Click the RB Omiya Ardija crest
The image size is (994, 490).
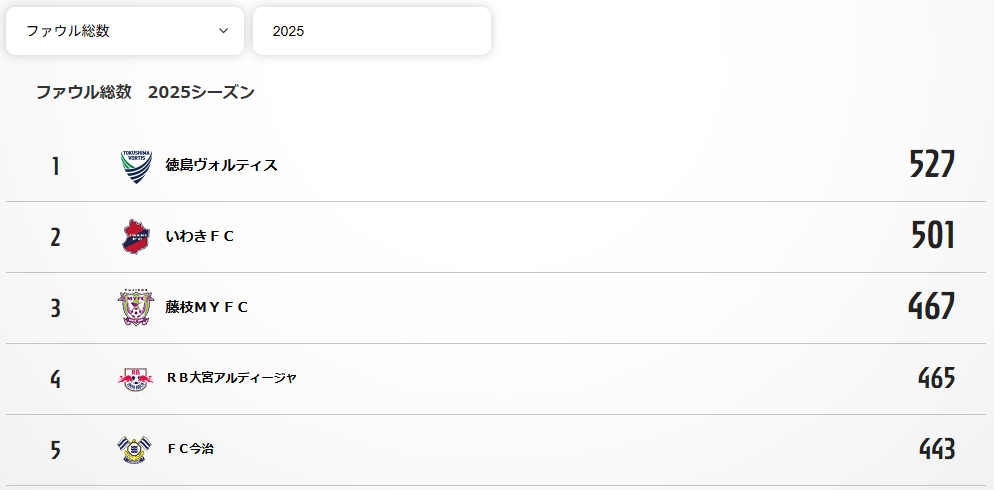136,379
